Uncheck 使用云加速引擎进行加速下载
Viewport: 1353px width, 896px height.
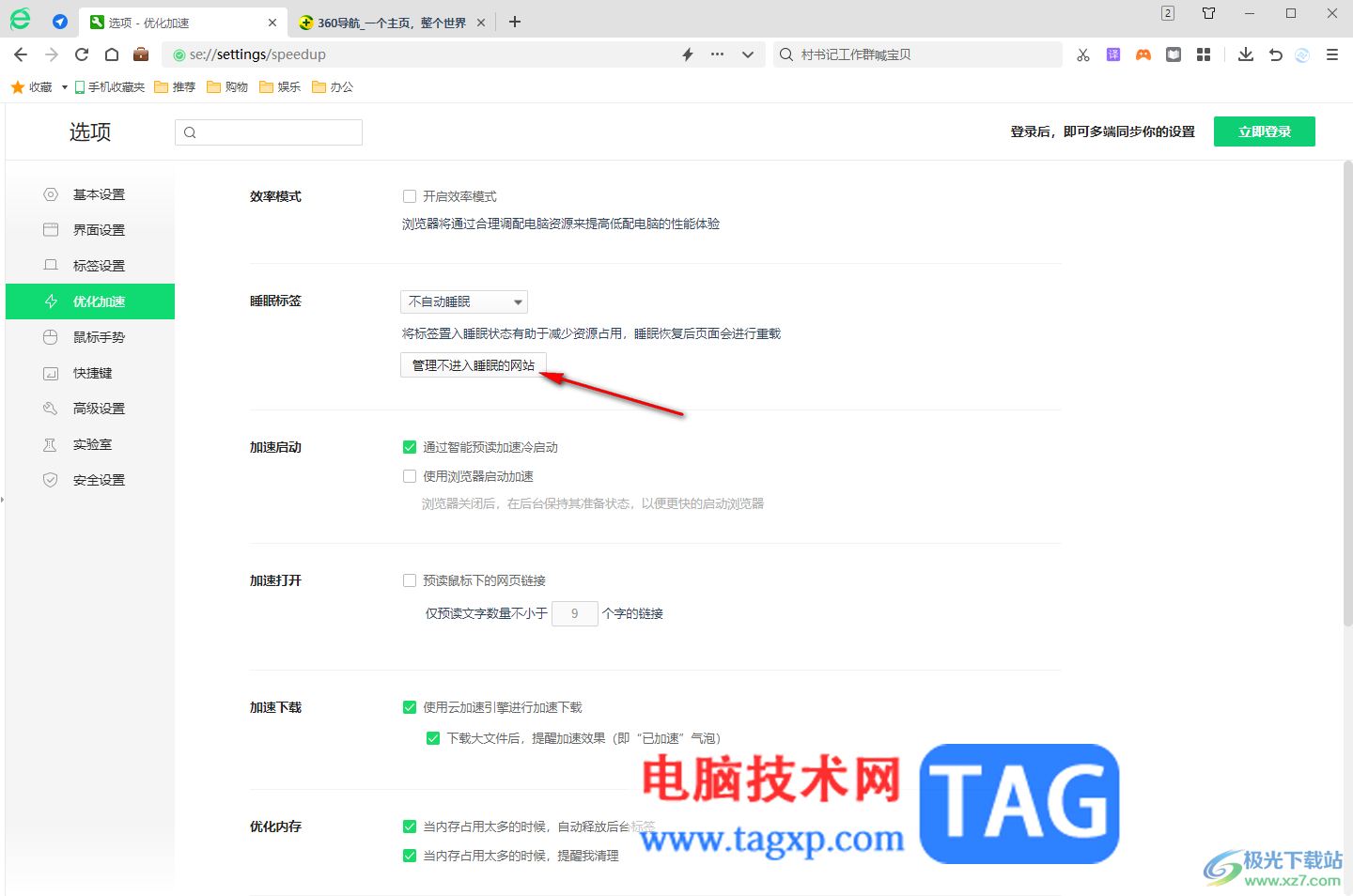[410, 707]
